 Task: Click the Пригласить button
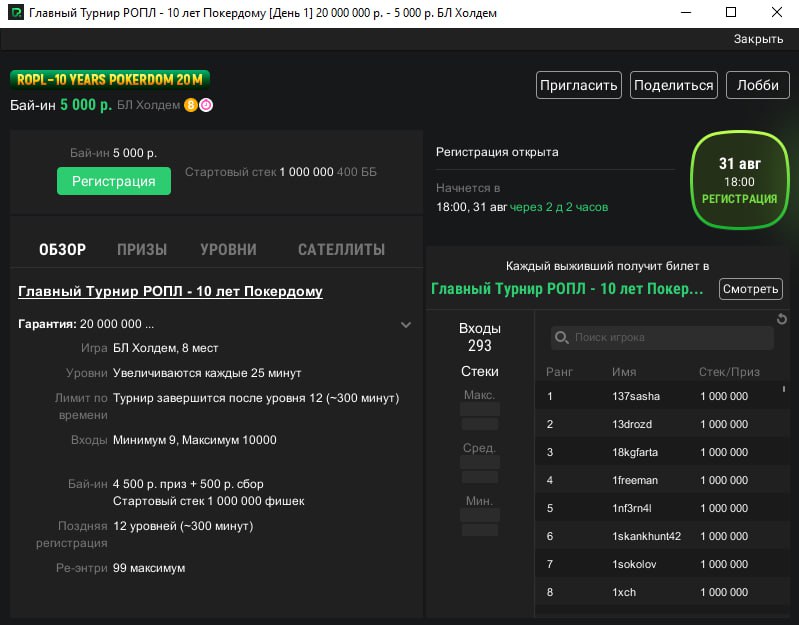click(x=579, y=85)
